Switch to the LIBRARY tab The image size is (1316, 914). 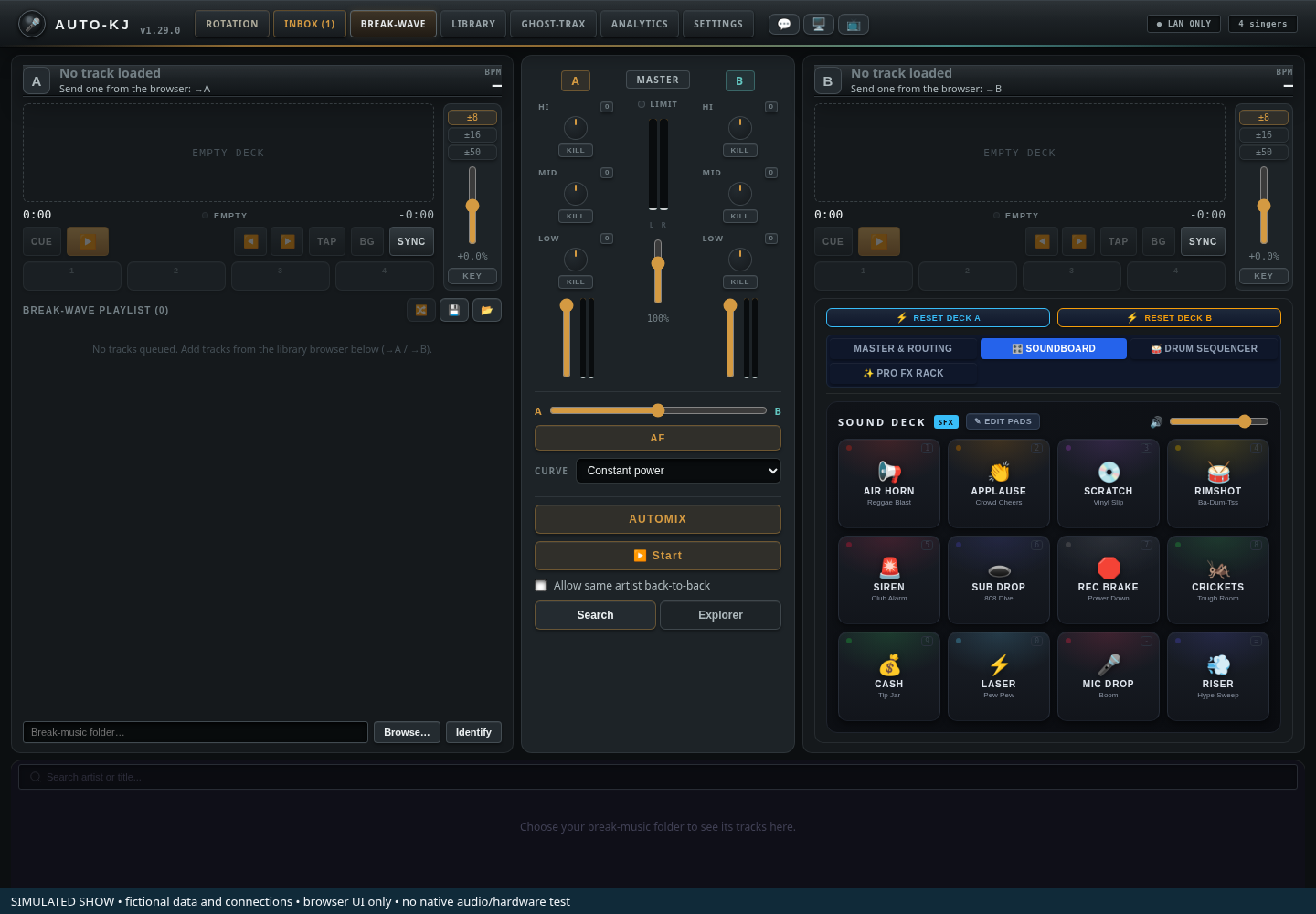[473, 24]
